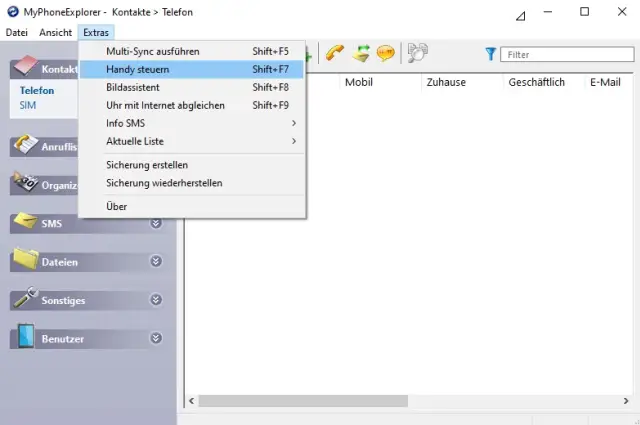Image resolution: width=640 pixels, height=425 pixels.
Task: Select Handy steuern menu entry
Action: pyautogui.click(x=192, y=69)
